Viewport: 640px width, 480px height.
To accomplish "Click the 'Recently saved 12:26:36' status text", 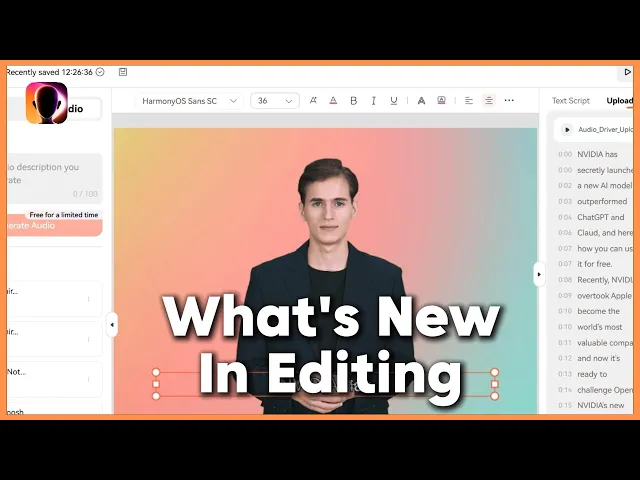I will (49, 72).
